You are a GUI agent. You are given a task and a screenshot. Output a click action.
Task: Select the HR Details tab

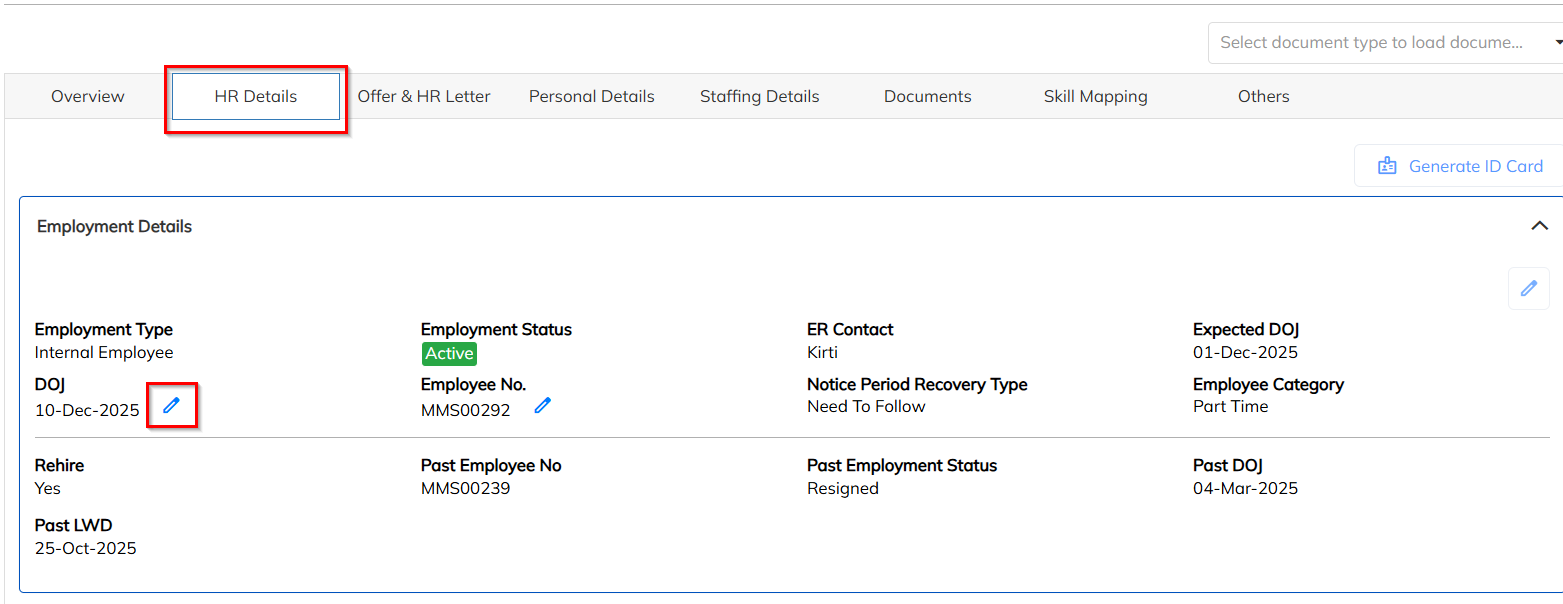pyautogui.click(x=256, y=97)
